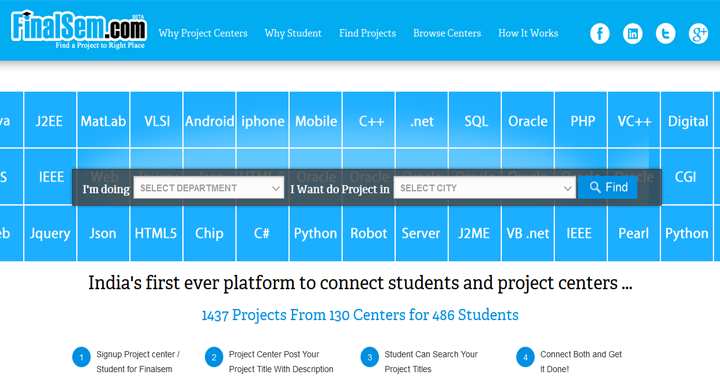Select the MatLab technology tile
This screenshot has height=380, width=720.
coord(103,120)
